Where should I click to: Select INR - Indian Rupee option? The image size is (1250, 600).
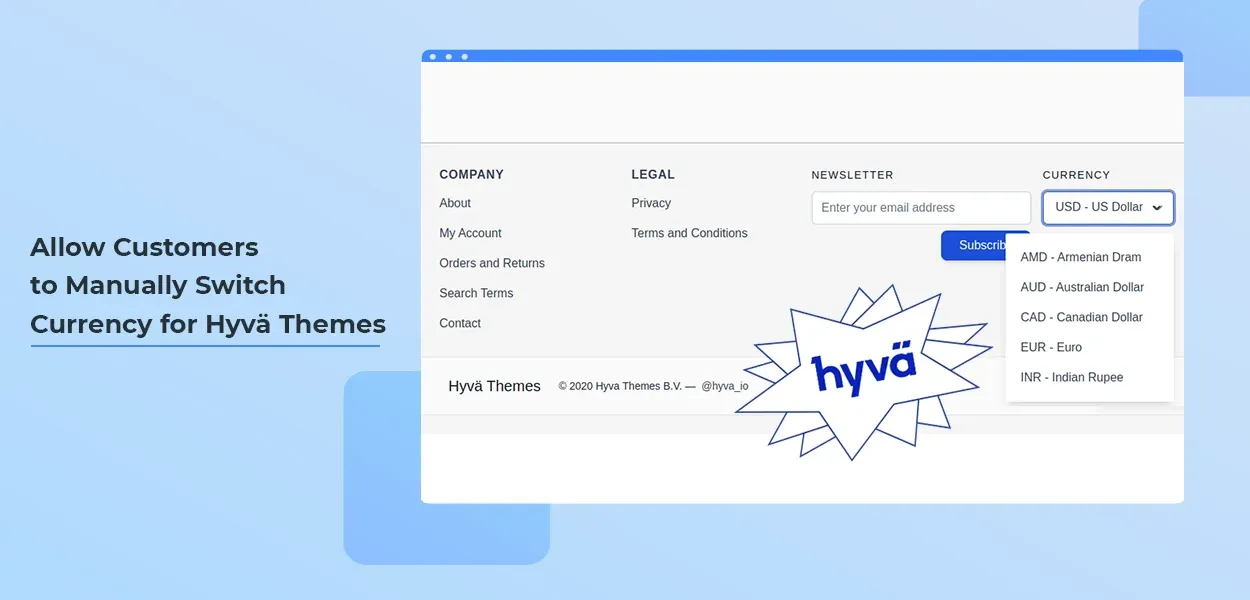tap(1071, 377)
